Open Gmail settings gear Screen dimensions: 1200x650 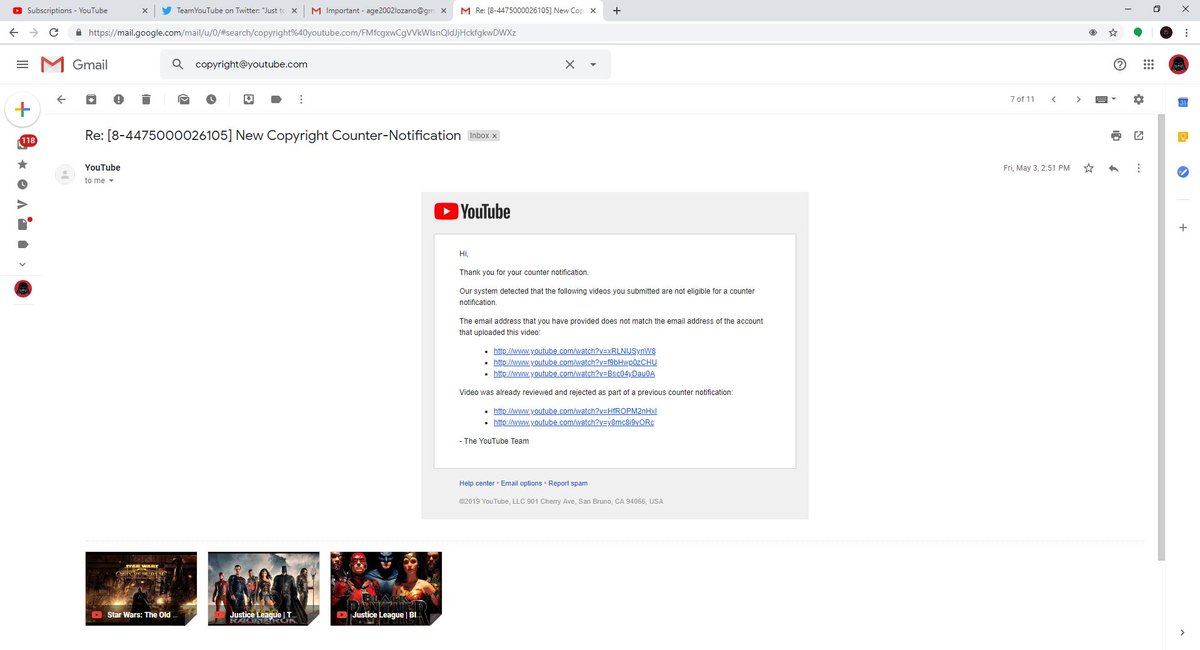click(x=1138, y=99)
